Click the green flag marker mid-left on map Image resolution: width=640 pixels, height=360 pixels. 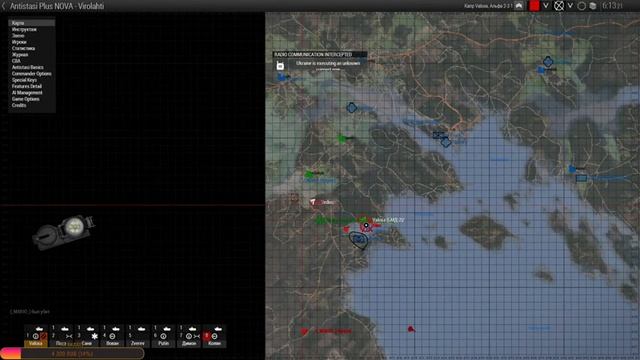click(309, 174)
